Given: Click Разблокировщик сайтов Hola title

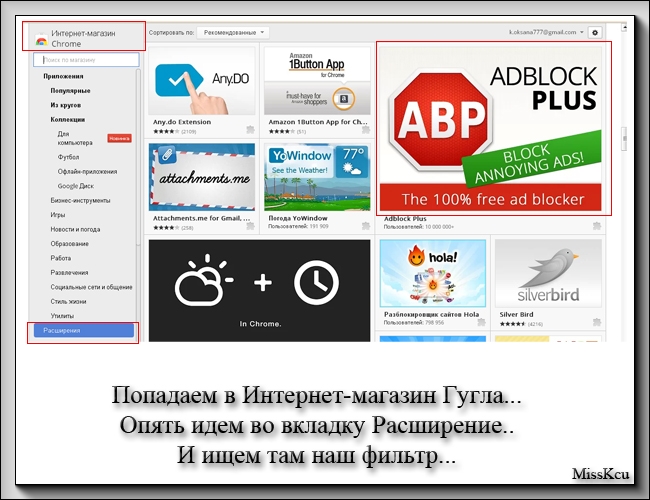Looking at the screenshot, I should 431,314.
